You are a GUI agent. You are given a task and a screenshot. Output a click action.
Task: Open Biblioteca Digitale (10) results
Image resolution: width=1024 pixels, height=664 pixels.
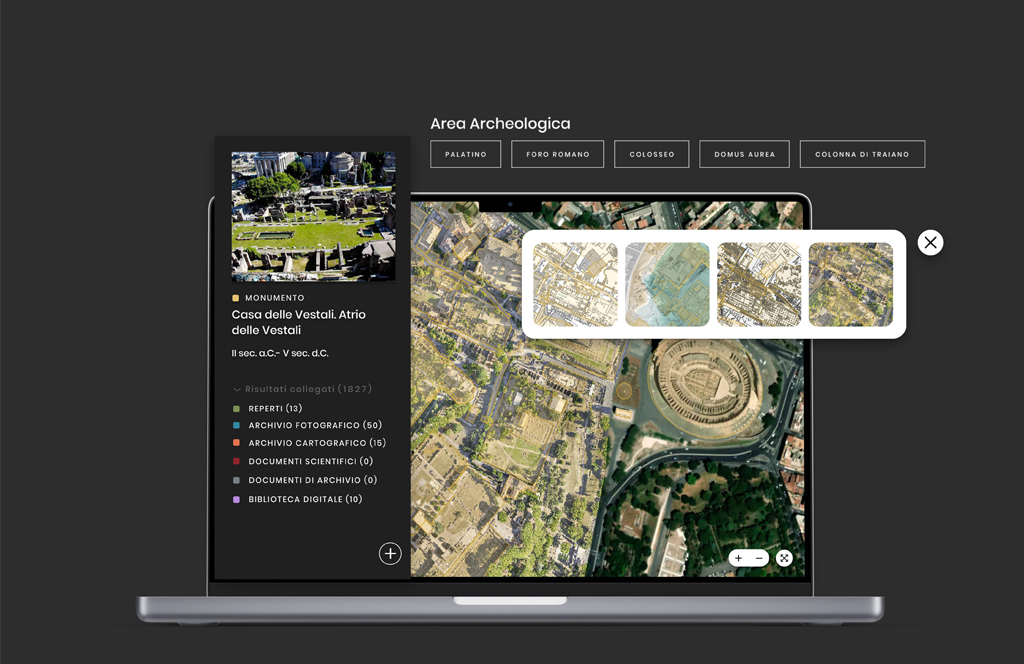point(305,499)
